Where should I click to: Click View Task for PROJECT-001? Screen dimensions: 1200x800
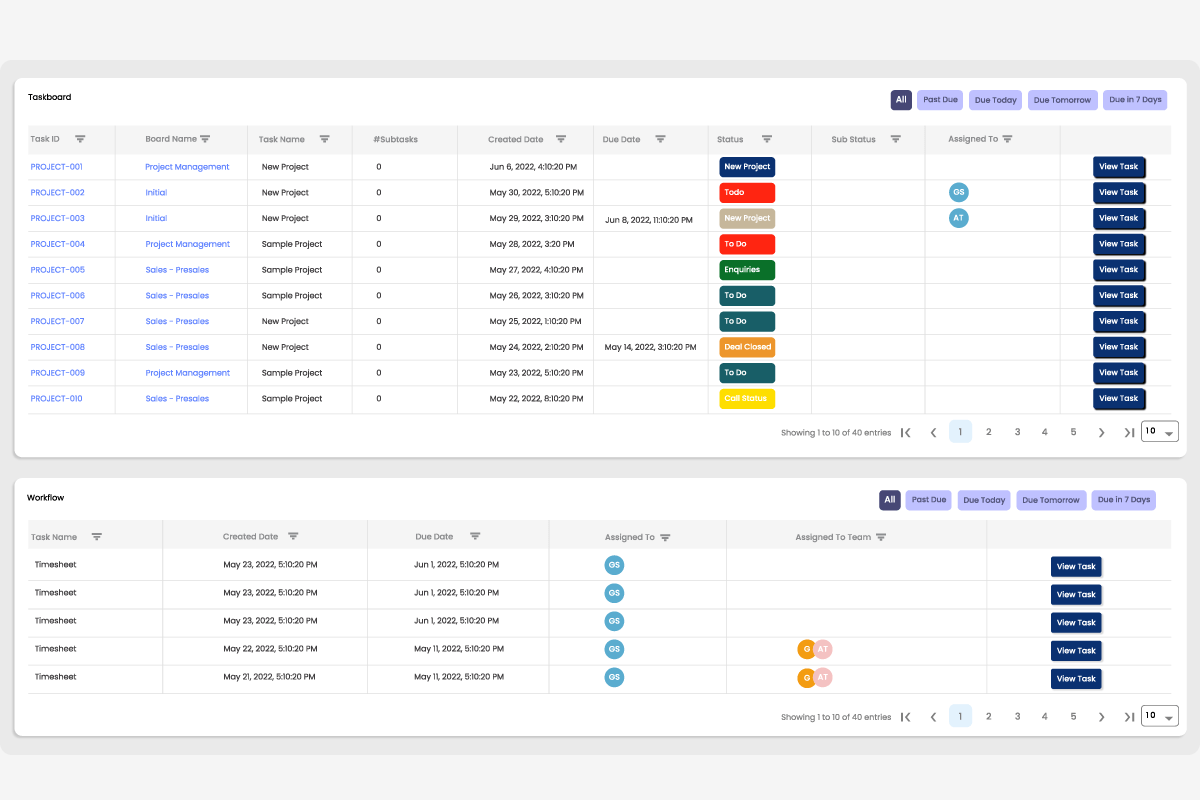pyautogui.click(x=1118, y=166)
